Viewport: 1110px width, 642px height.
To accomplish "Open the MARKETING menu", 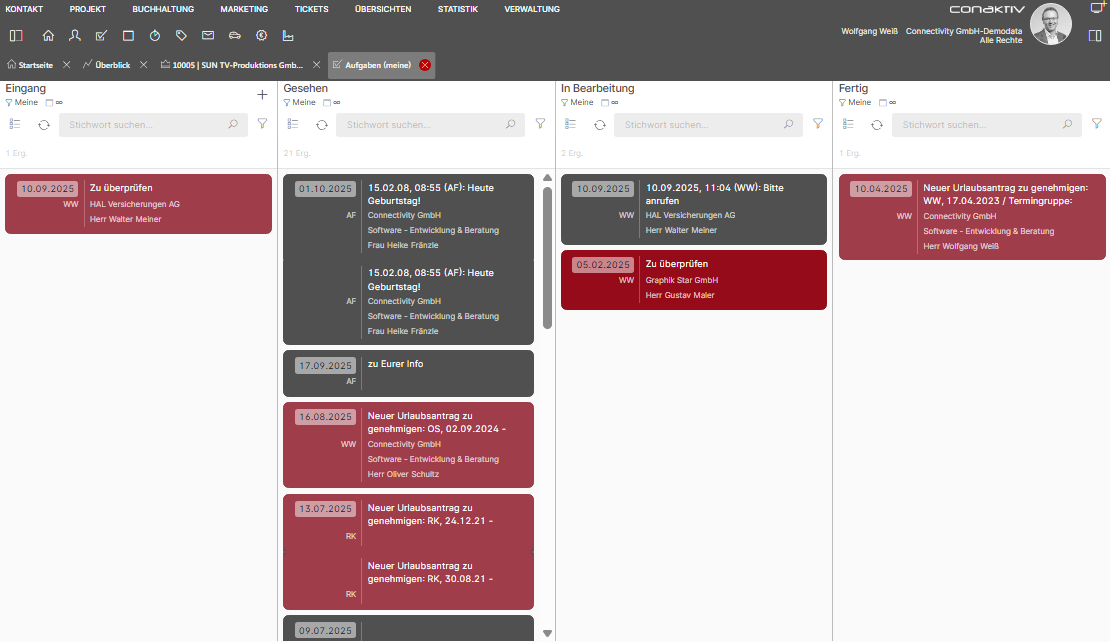I will coord(244,9).
